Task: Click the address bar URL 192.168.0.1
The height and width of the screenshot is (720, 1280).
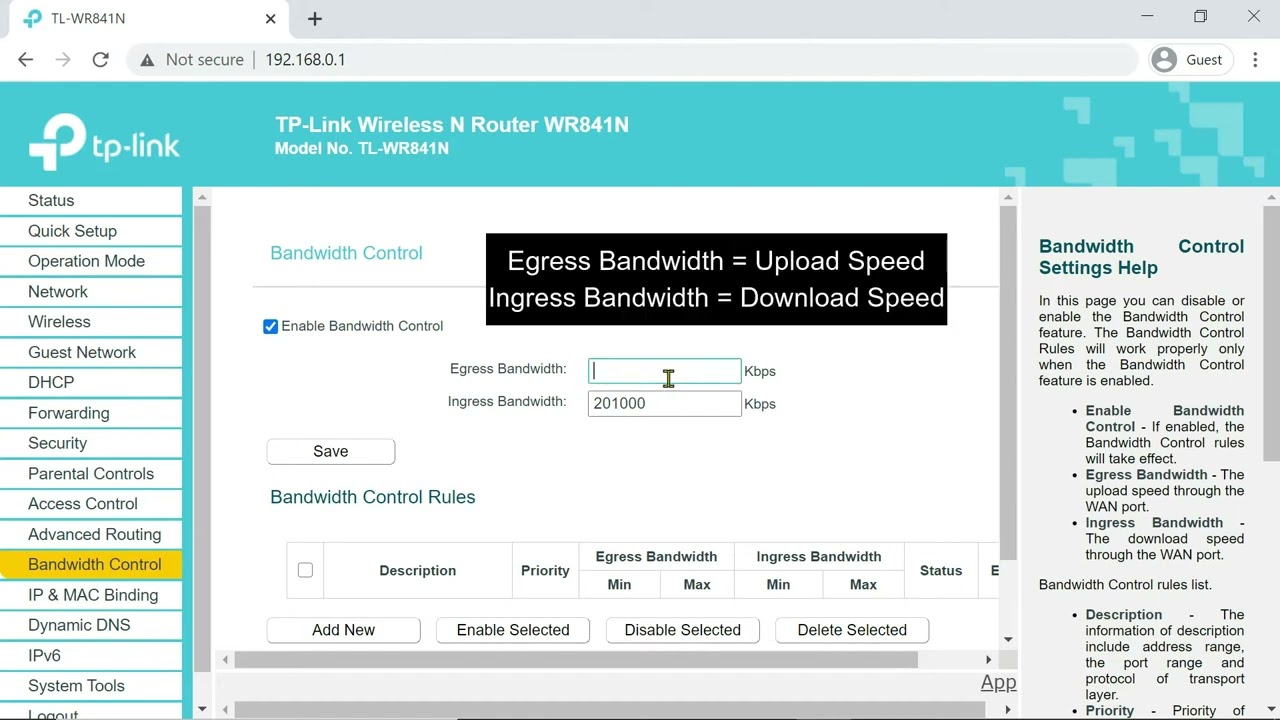Action: (x=305, y=60)
